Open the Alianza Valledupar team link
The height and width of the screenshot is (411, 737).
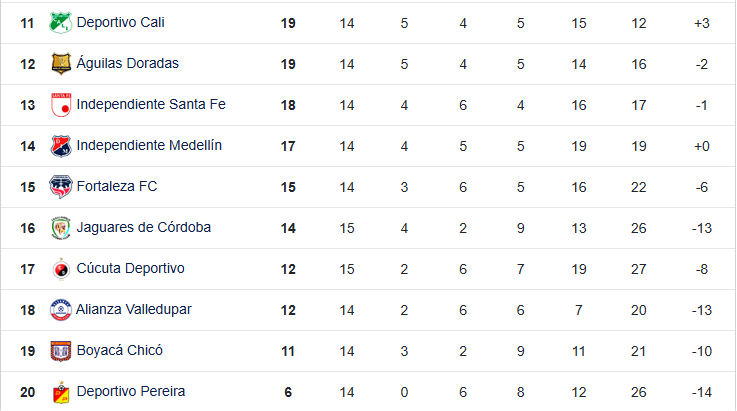(x=134, y=309)
